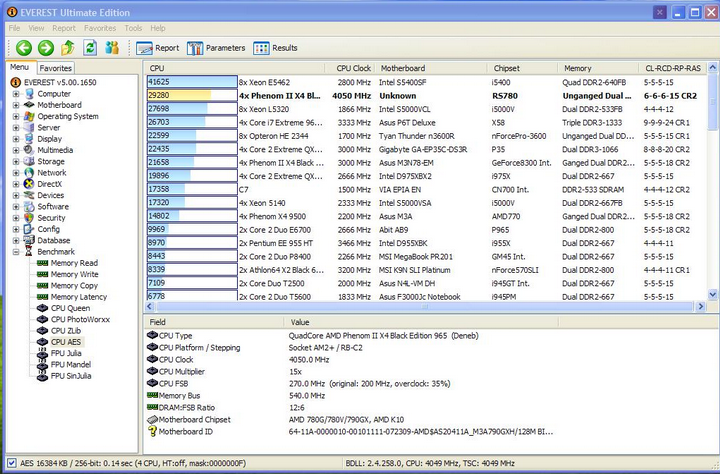Open the Report menu
This screenshot has height=474, width=720.
(x=63, y=28)
